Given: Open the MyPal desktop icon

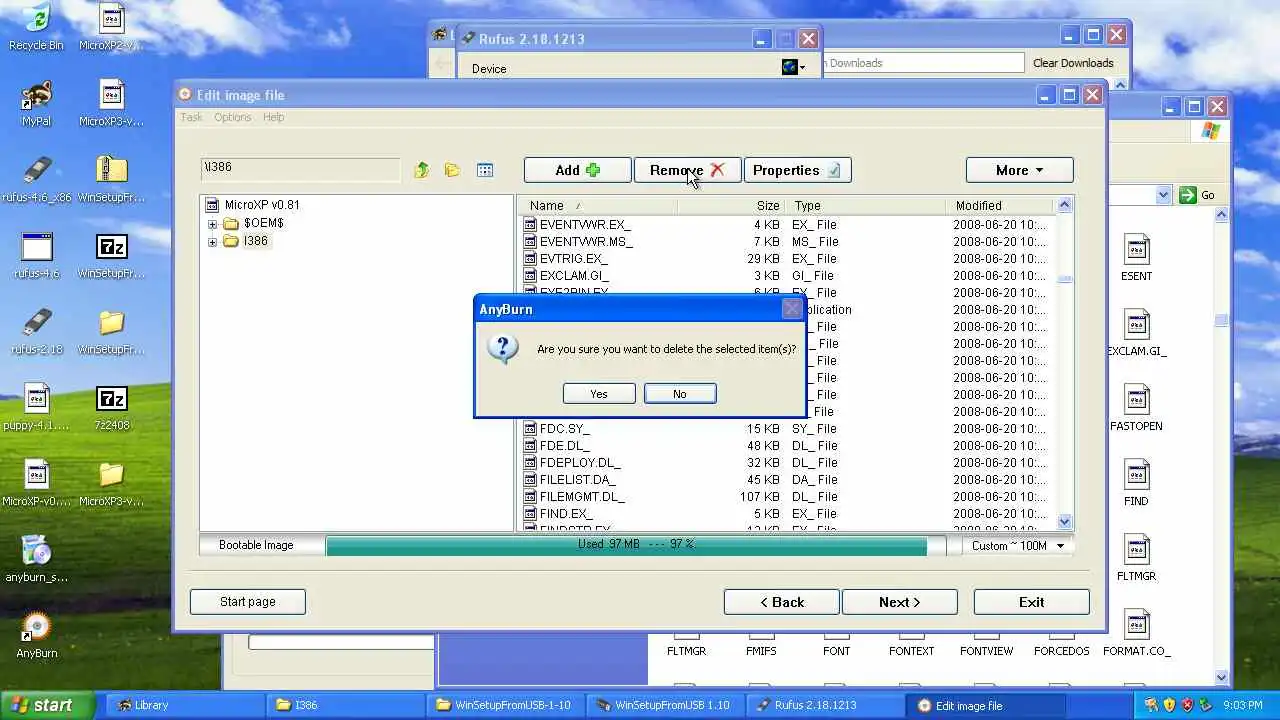Looking at the screenshot, I should (x=36, y=102).
